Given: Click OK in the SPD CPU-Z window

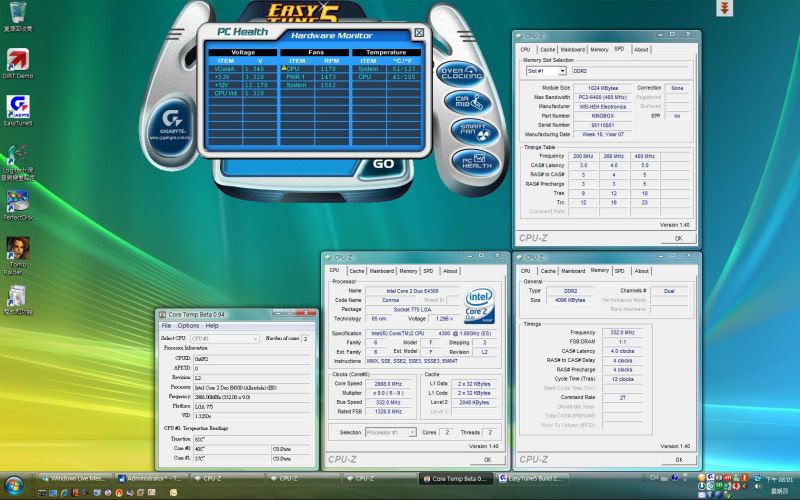Looking at the screenshot, I should (678, 238).
